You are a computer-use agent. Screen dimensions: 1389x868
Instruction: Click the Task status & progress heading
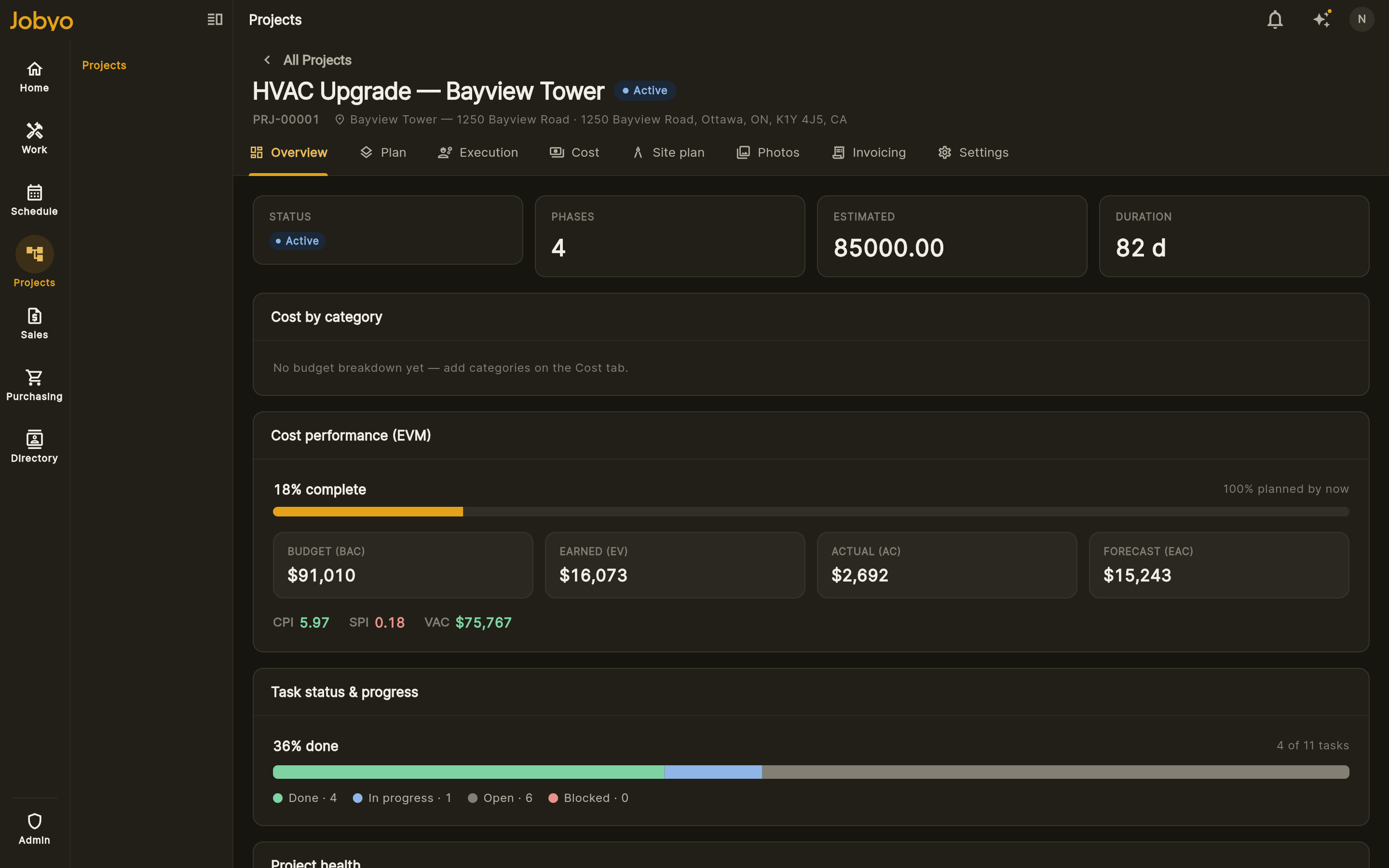pyautogui.click(x=344, y=692)
